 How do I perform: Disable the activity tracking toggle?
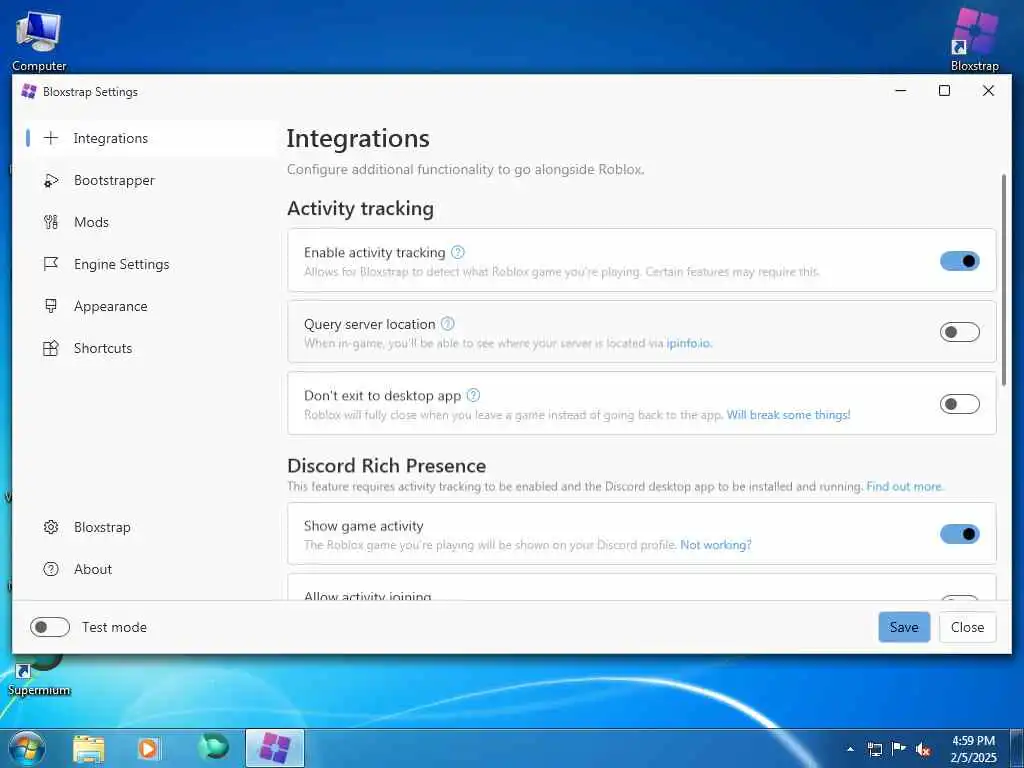click(x=959, y=261)
